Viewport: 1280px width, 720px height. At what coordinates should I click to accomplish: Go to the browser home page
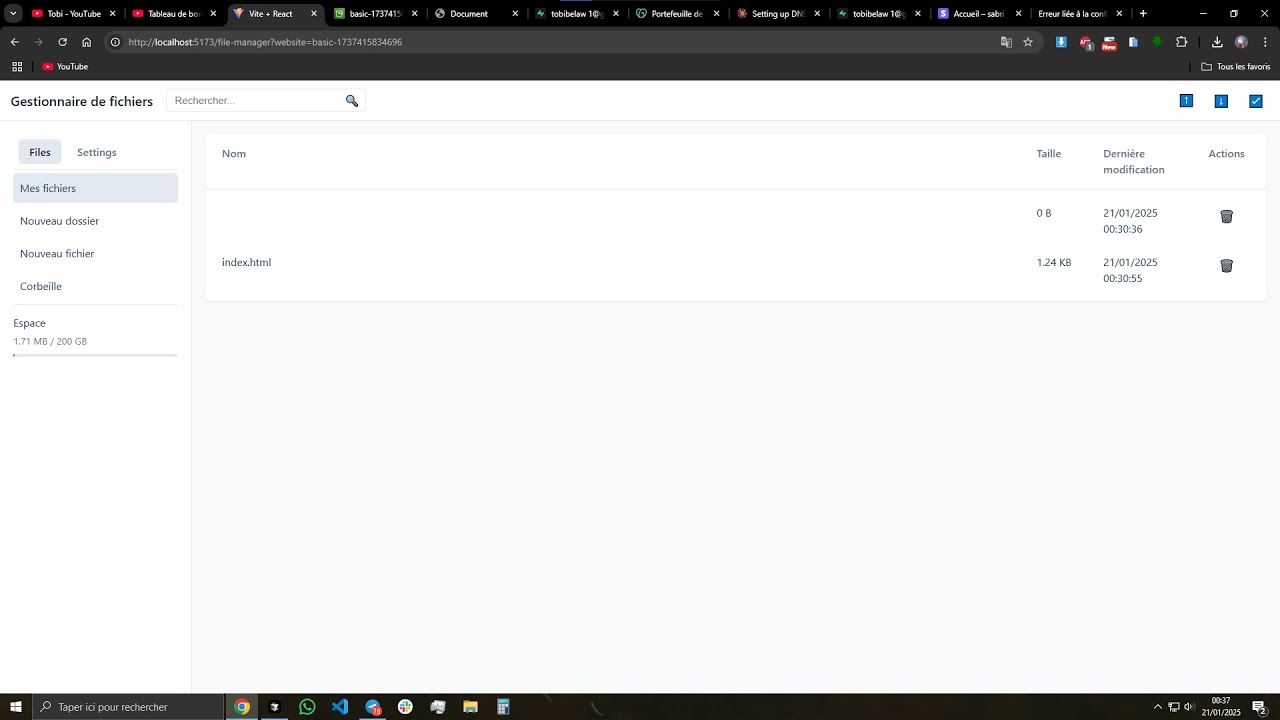(87, 42)
